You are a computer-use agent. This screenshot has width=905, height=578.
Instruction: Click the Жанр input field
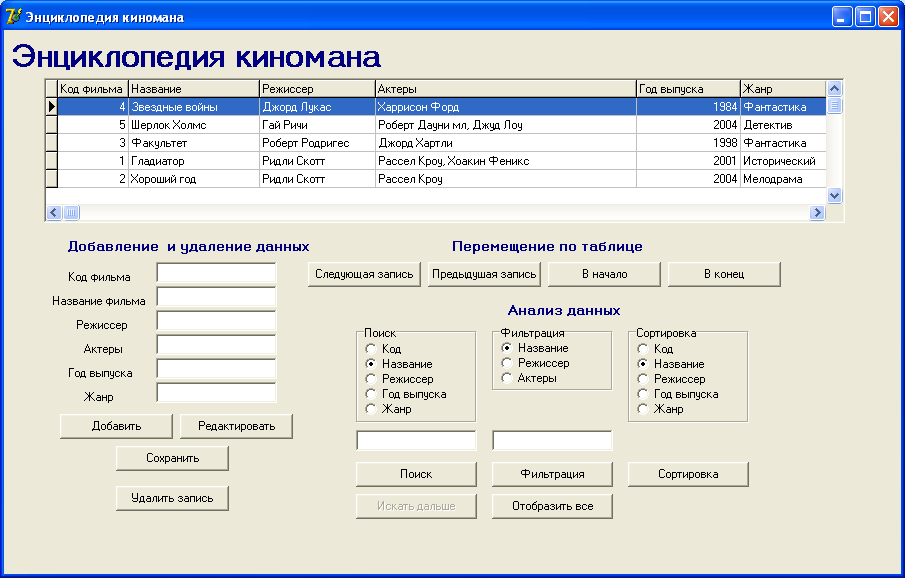pyautogui.click(x=216, y=393)
